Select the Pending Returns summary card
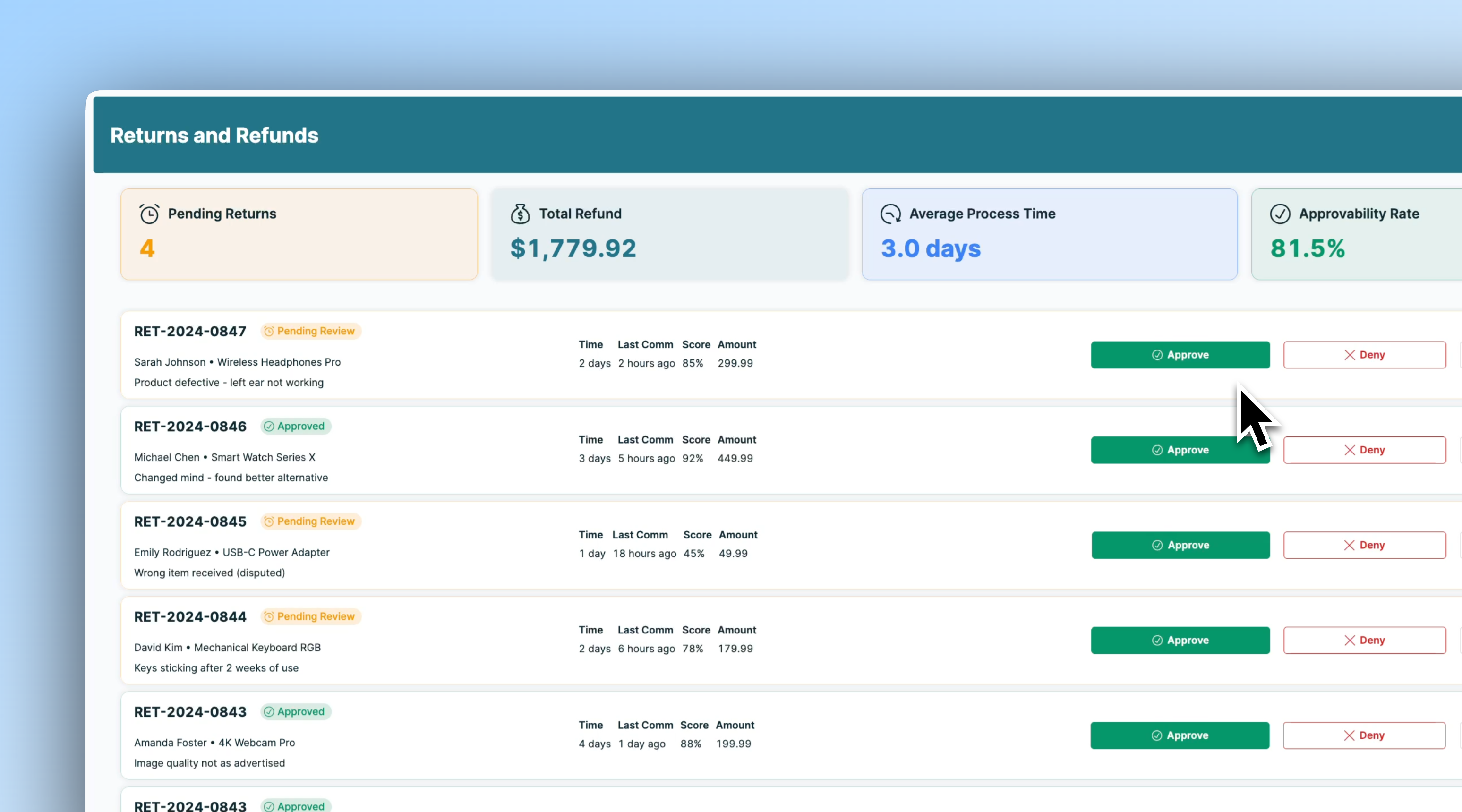1462x812 pixels. tap(299, 234)
